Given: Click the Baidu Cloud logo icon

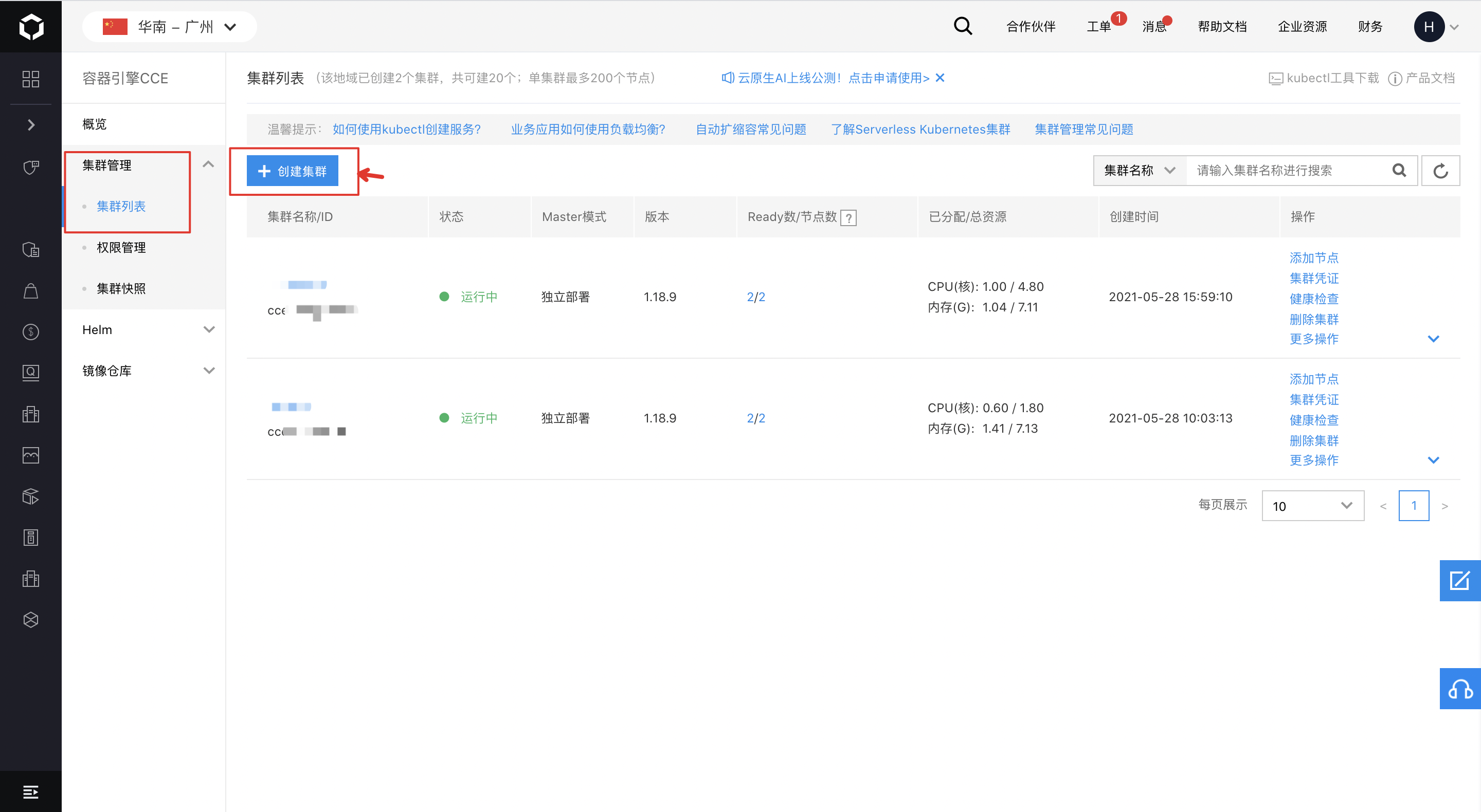Looking at the screenshot, I should tap(31, 26).
